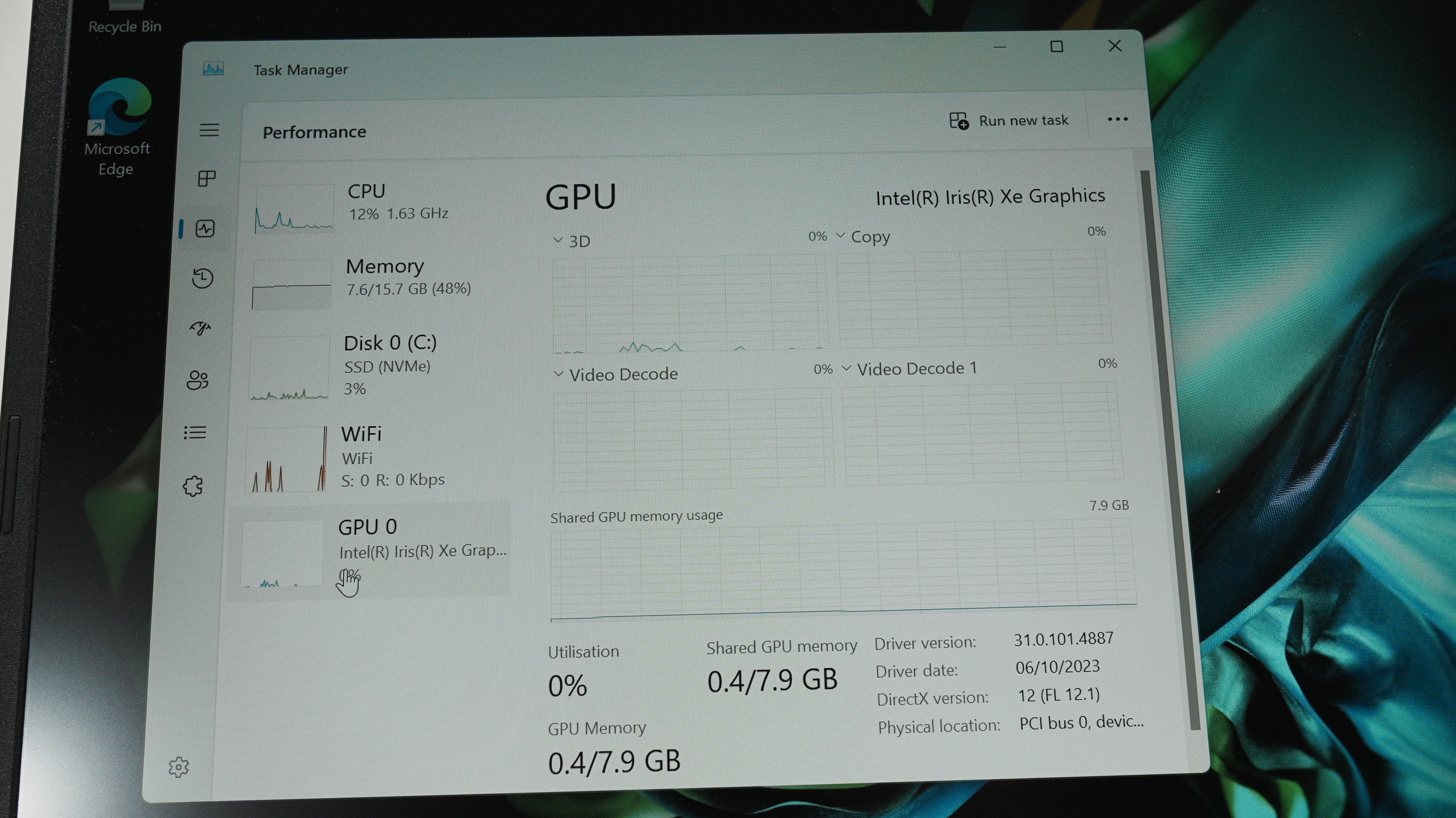This screenshot has width=1456, height=818.
Task: Open Task Manager settings gear
Action: click(179, 767)
